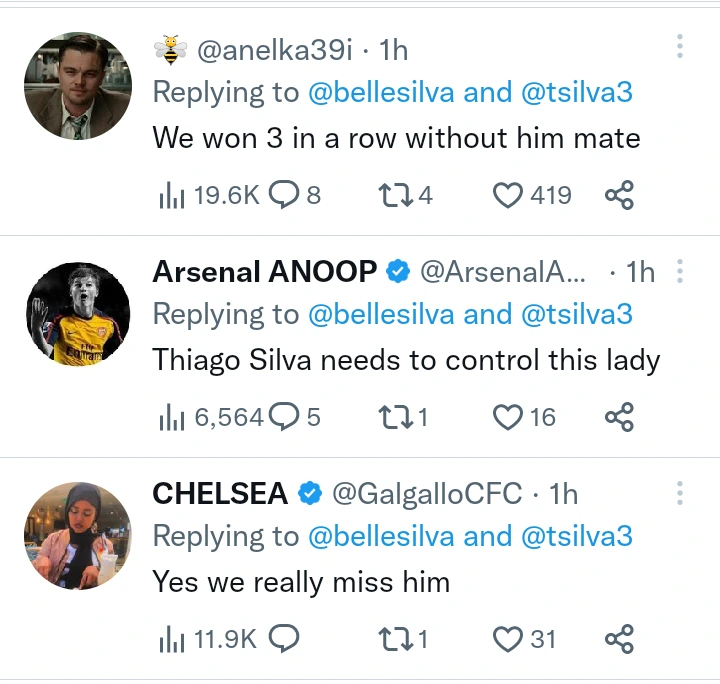Open the Arsenal ANOOP profile name
Image resolution: width=720 pixels, height=684 pixels.
265,271
